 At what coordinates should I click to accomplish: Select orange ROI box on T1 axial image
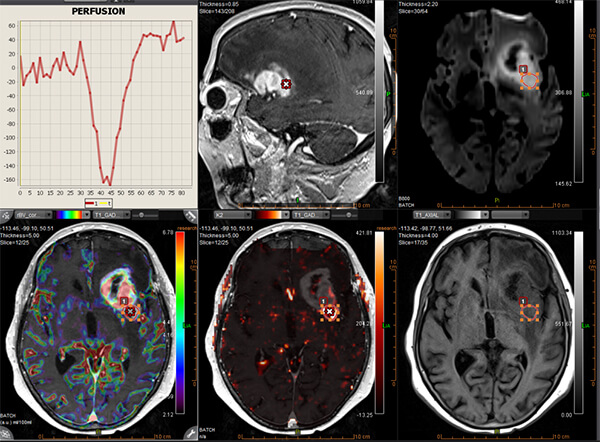click(x=530, y=312)
